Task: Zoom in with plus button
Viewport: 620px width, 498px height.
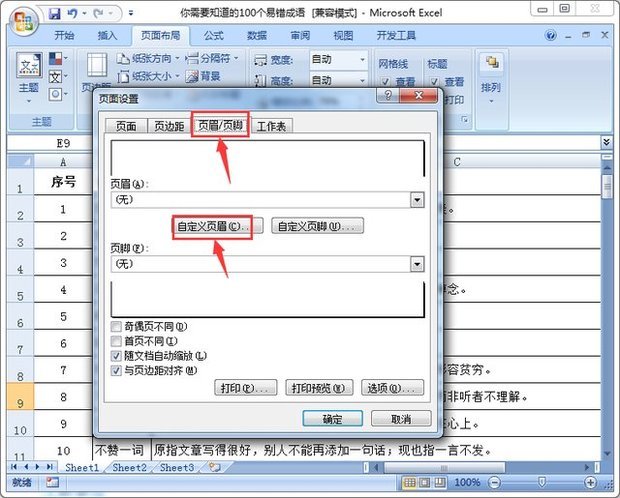Action: [590, 483]
